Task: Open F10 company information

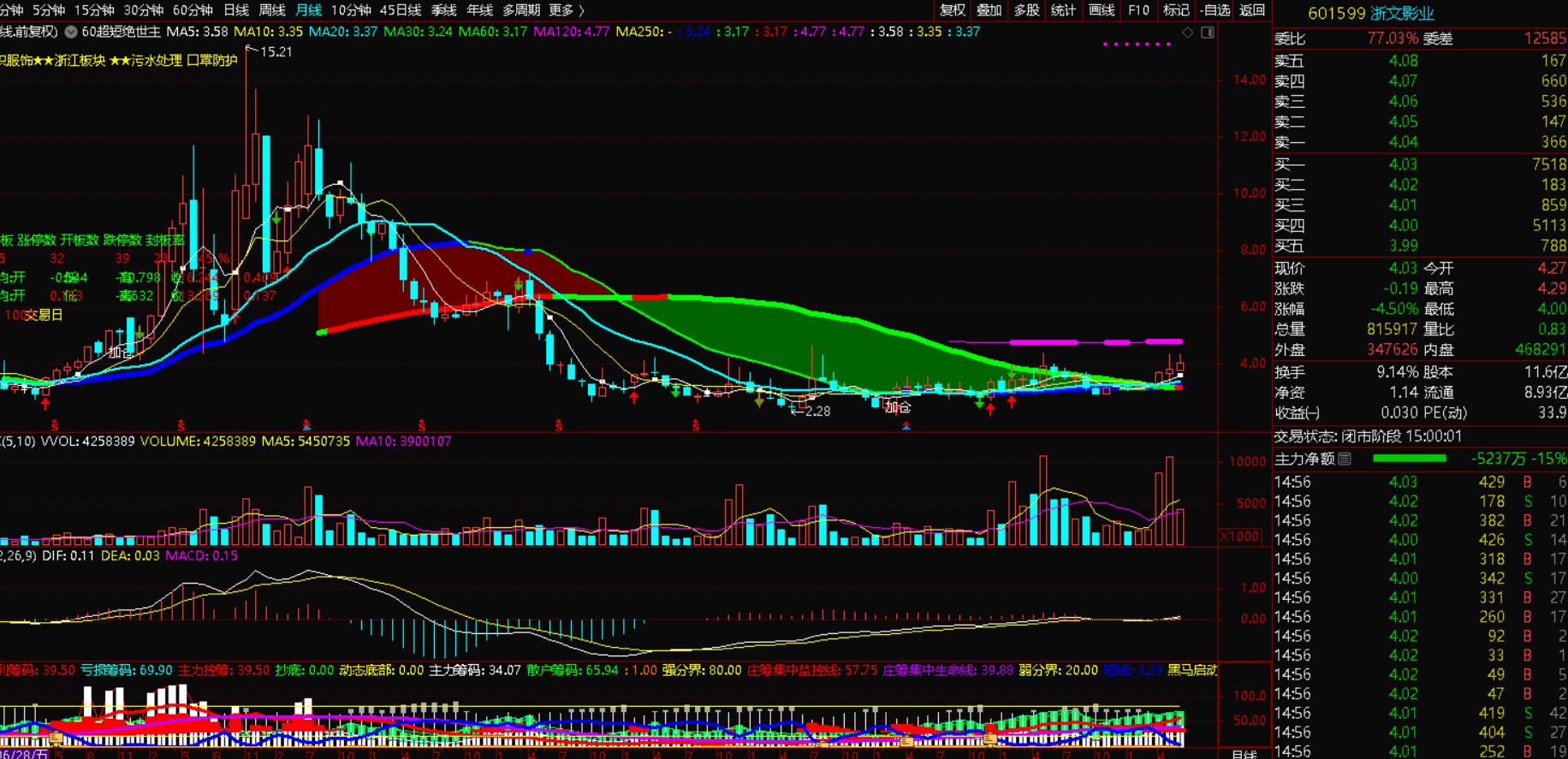Action: 1138,10
